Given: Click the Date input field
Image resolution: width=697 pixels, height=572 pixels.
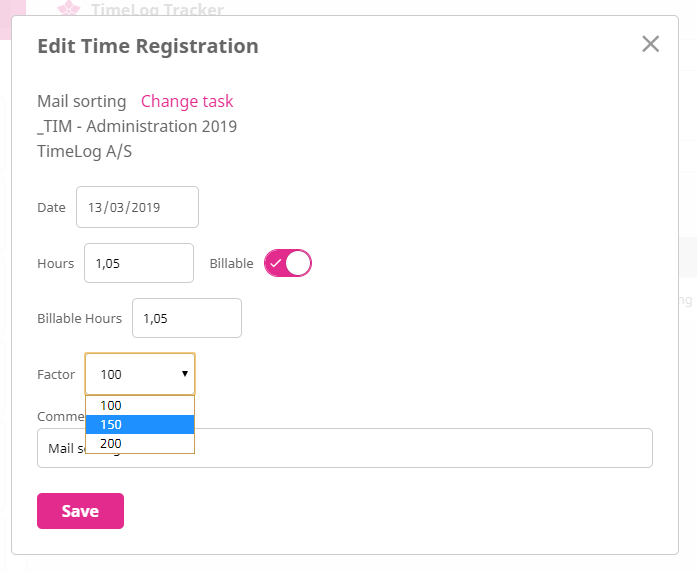Looking at the screenshot, I should point(137,208).
